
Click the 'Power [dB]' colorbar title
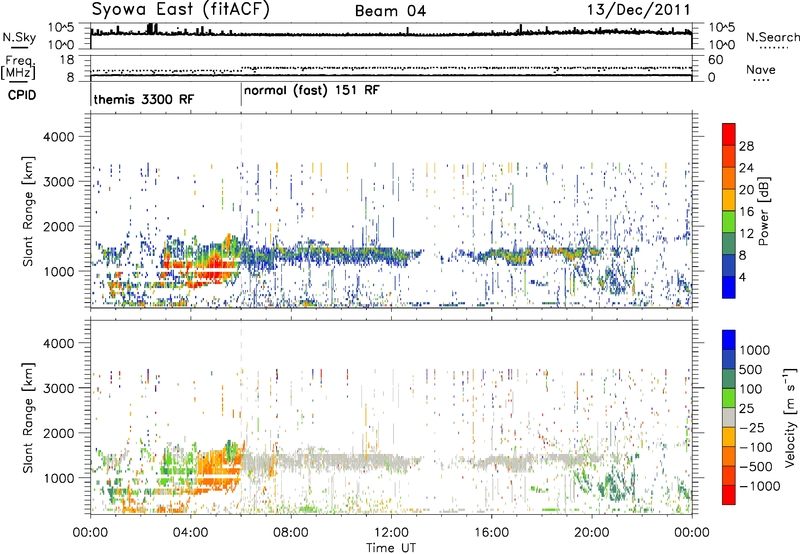click(764, 211)
